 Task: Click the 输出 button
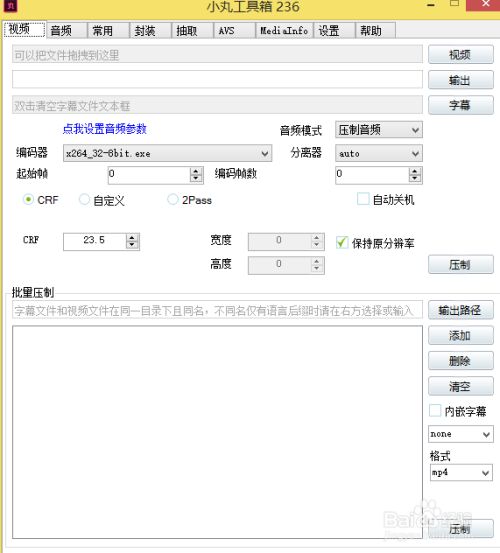[461, 80]
